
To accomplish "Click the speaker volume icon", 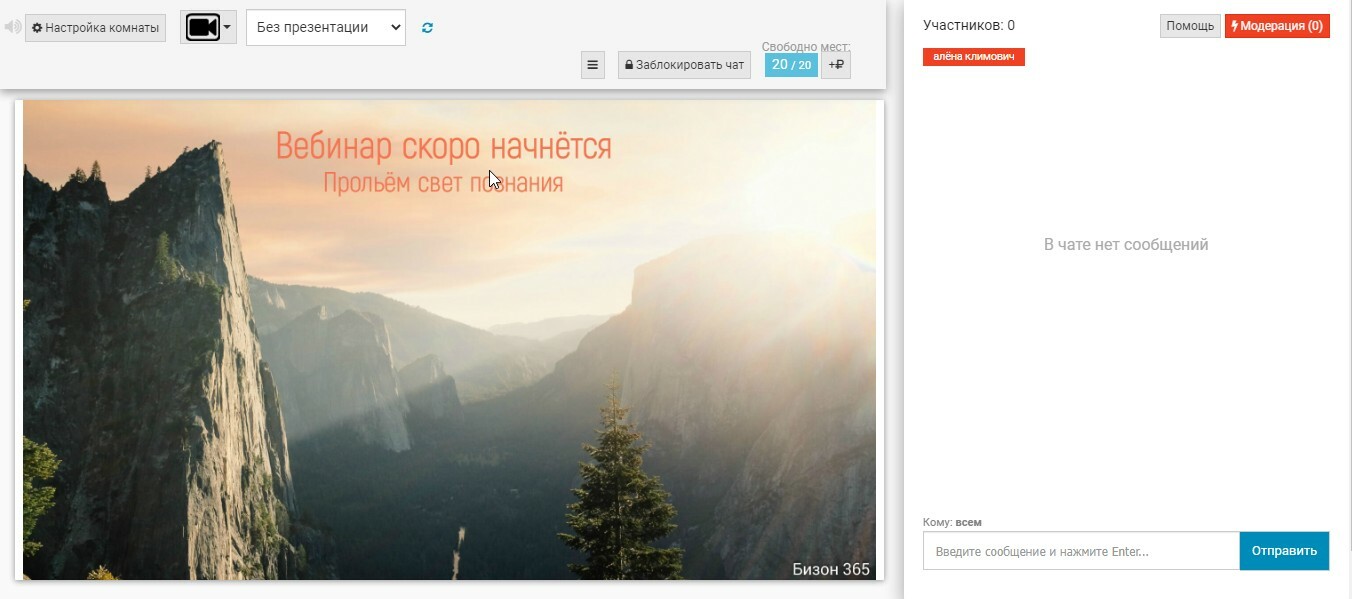I will 13,28.
